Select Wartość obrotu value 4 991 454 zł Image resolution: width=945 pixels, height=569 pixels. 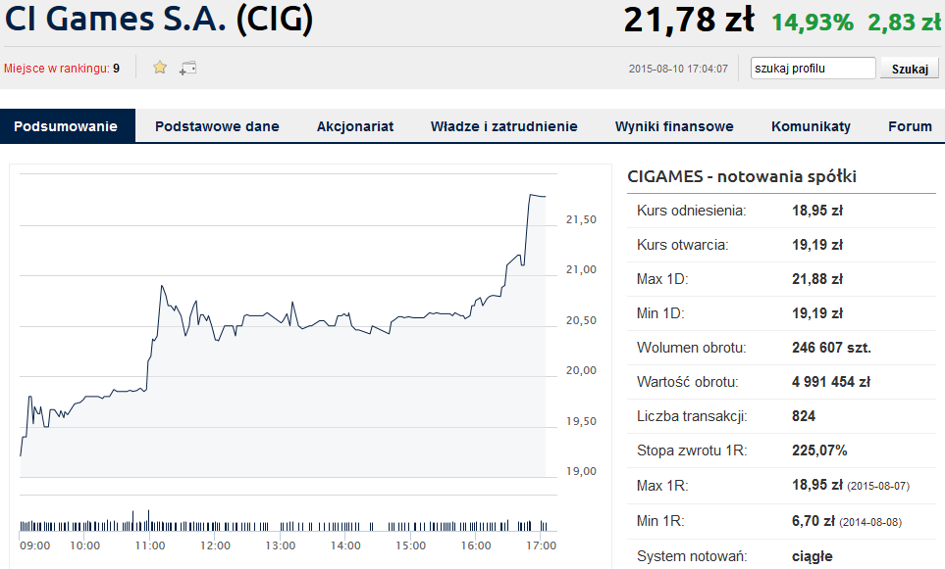click(831, 382)
